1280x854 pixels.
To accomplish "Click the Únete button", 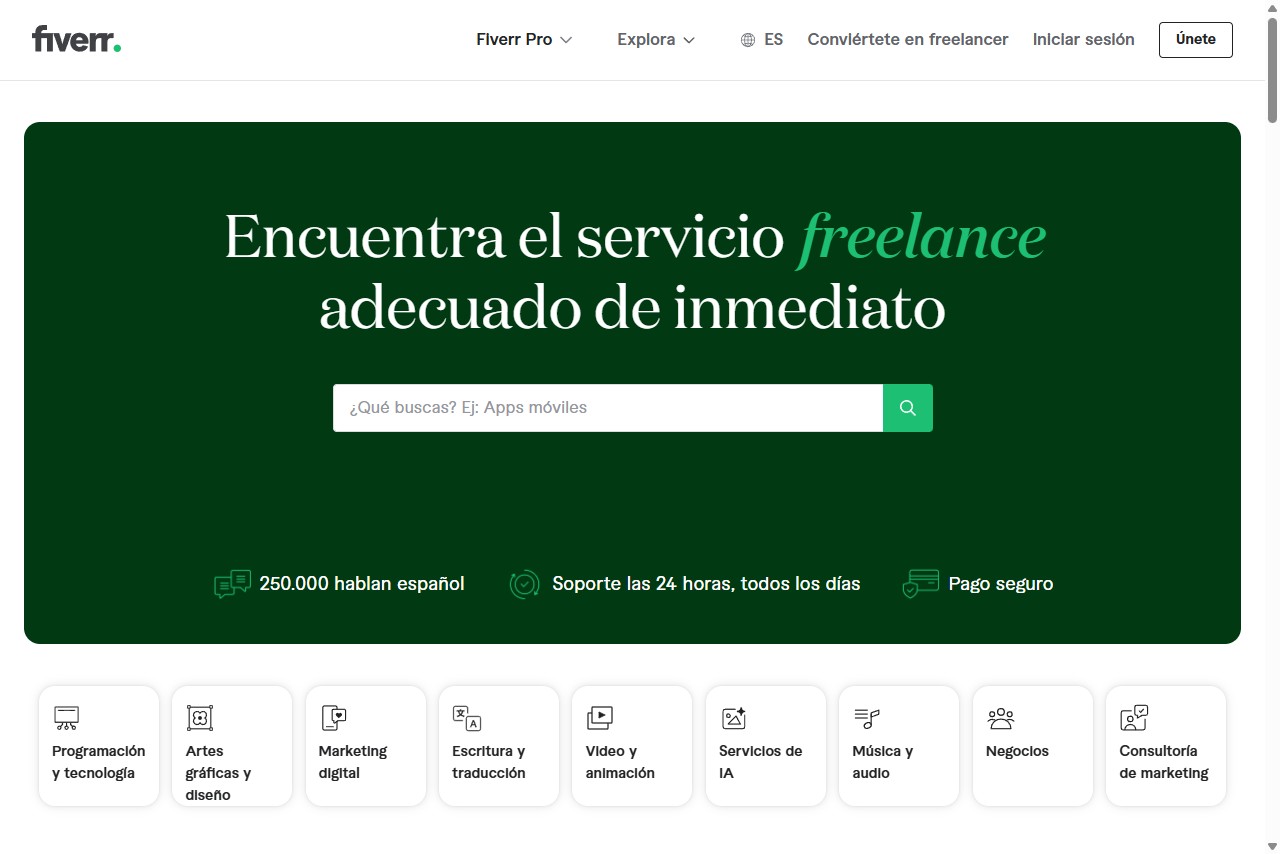I will click(x=1196, y=40).
